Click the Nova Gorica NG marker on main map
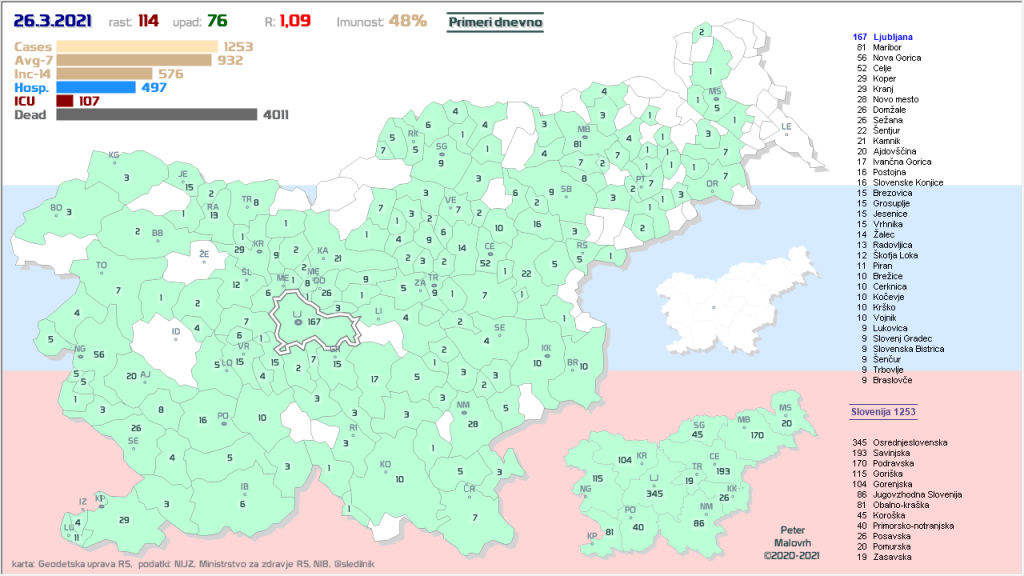The height and width of the screenshot is (576, 1024). 80,354
